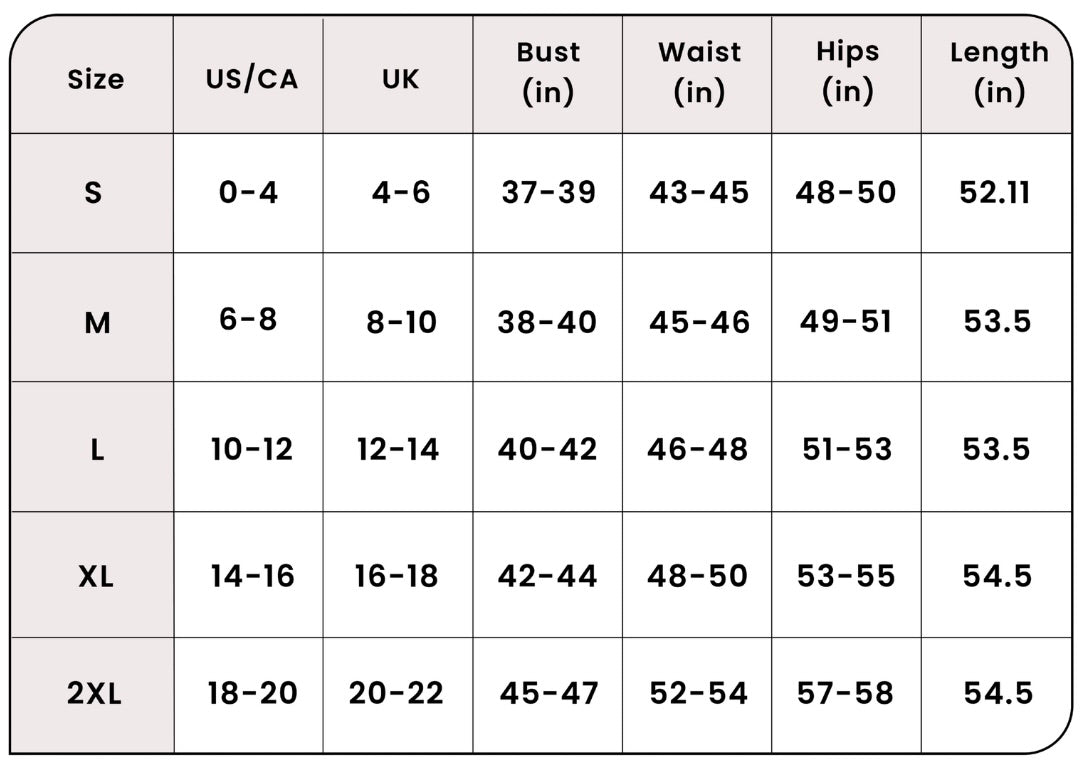
Task: Click the M size row label
Action: click(97, 322)
